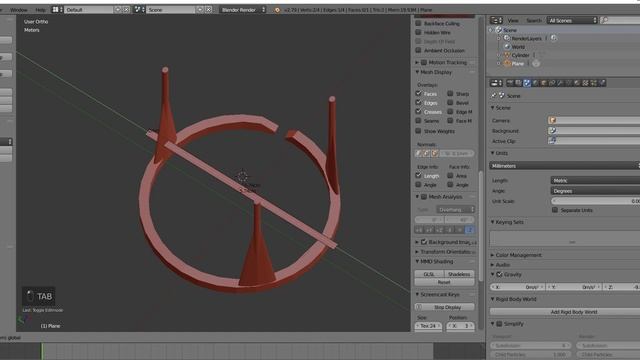The width and height of the screenshot is (640, 360).
Task: Click the Cylinder object icon in outliner
Action: [x=507, y=55]
